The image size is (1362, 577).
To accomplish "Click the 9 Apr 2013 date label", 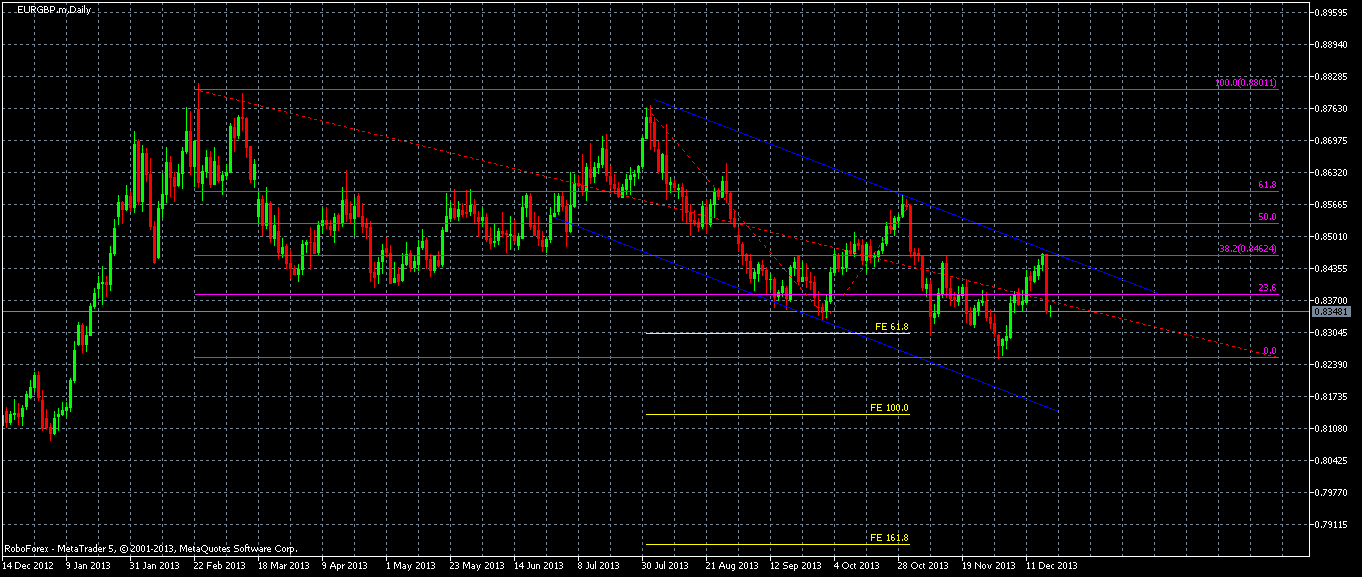I will (x=344, y=565).
